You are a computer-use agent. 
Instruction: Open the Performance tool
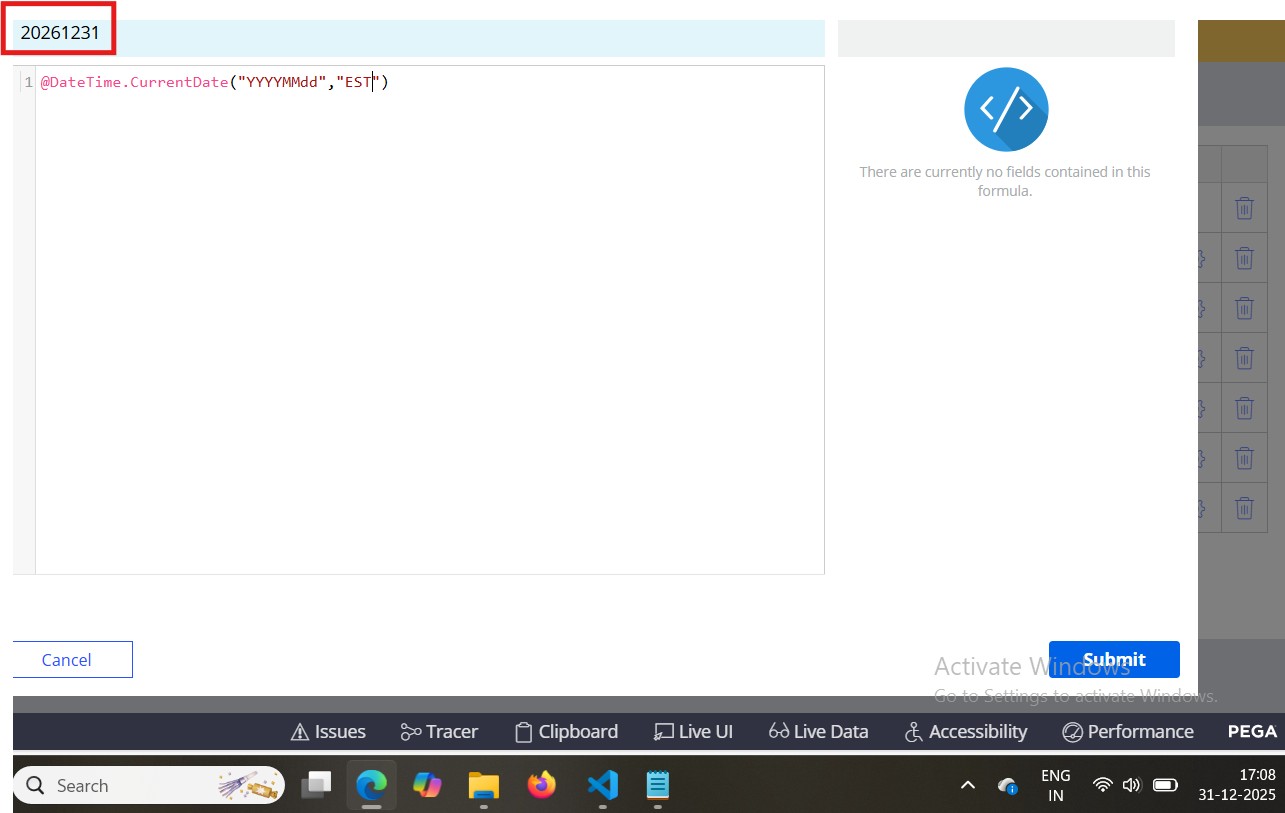[x=1128, y=732]
